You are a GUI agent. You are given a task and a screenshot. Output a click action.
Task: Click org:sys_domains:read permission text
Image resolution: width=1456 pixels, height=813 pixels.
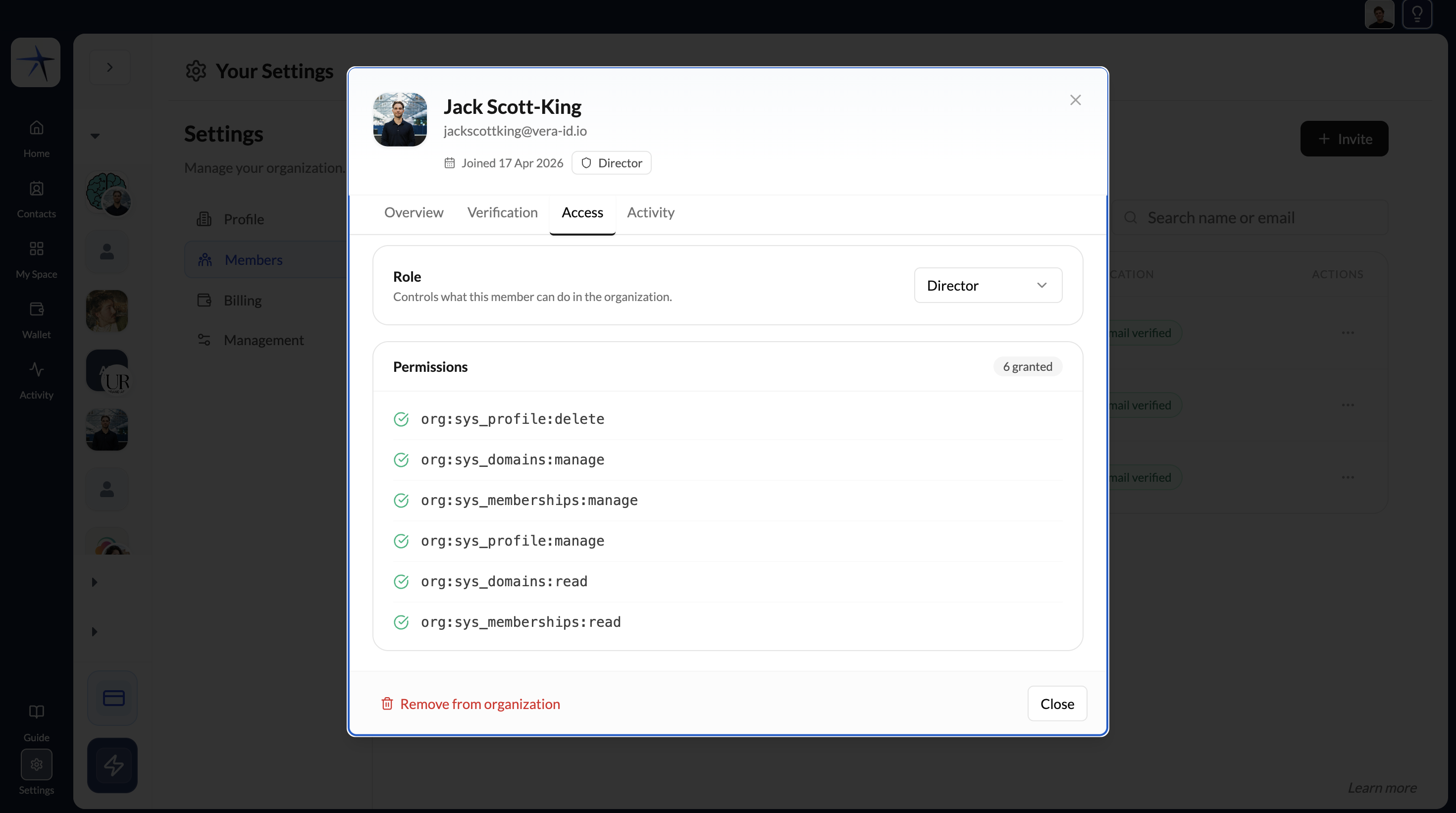(x=504, y=581)
